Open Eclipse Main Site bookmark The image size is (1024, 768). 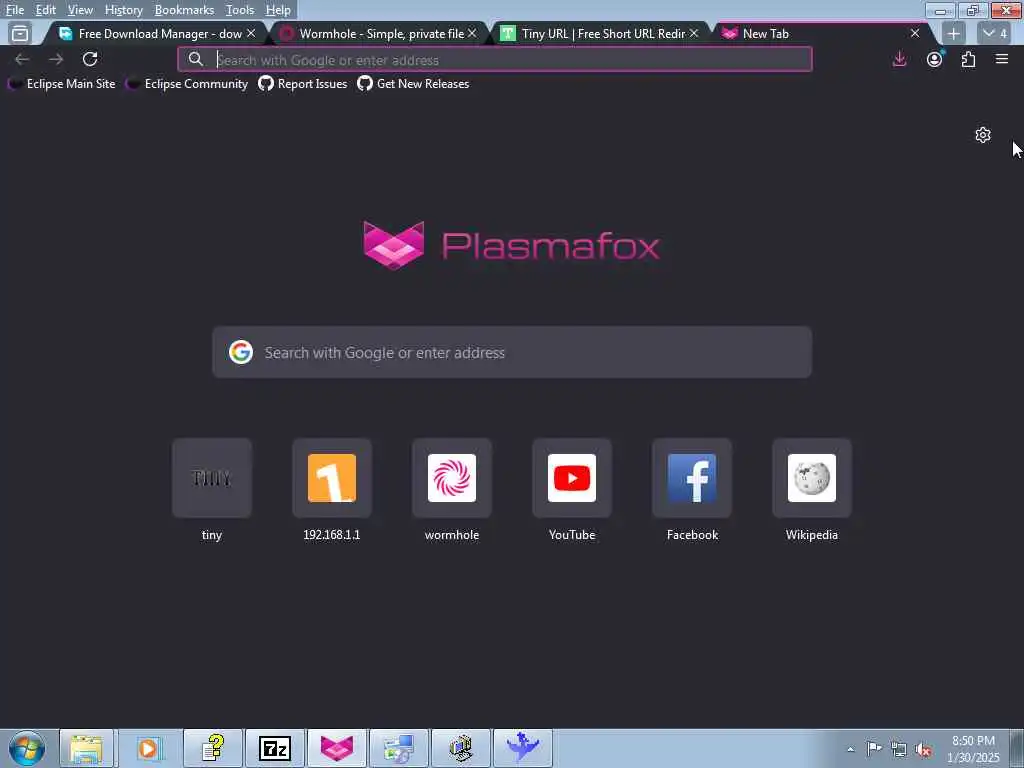pos(62,84)
